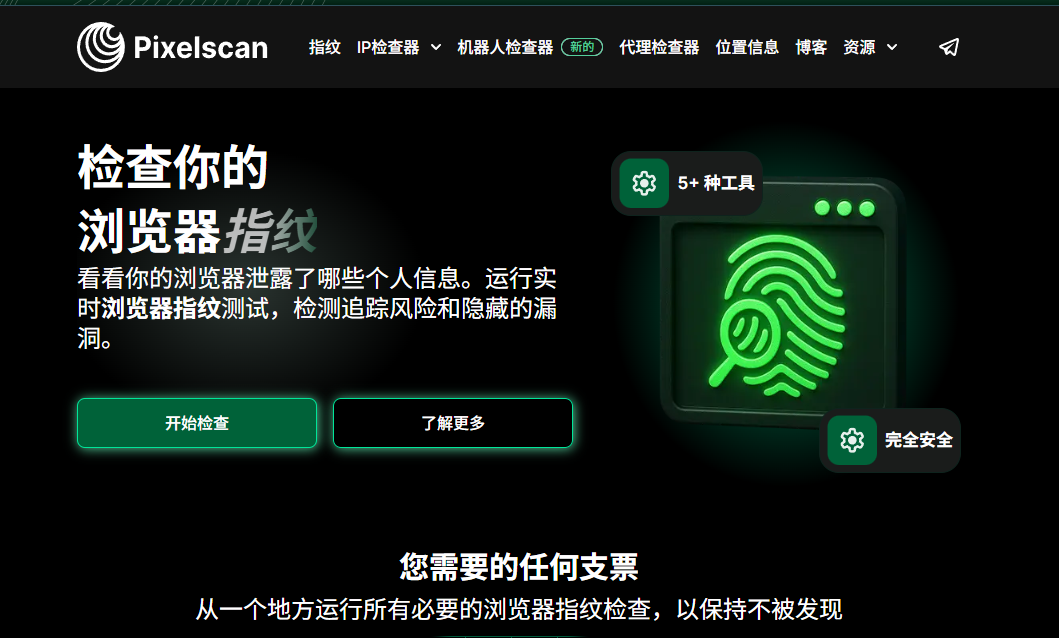Go to 机器人检查器 in the navbar
Viewport: 1059px width, 638px height.
pyautogui.click(x=505, y=47)
